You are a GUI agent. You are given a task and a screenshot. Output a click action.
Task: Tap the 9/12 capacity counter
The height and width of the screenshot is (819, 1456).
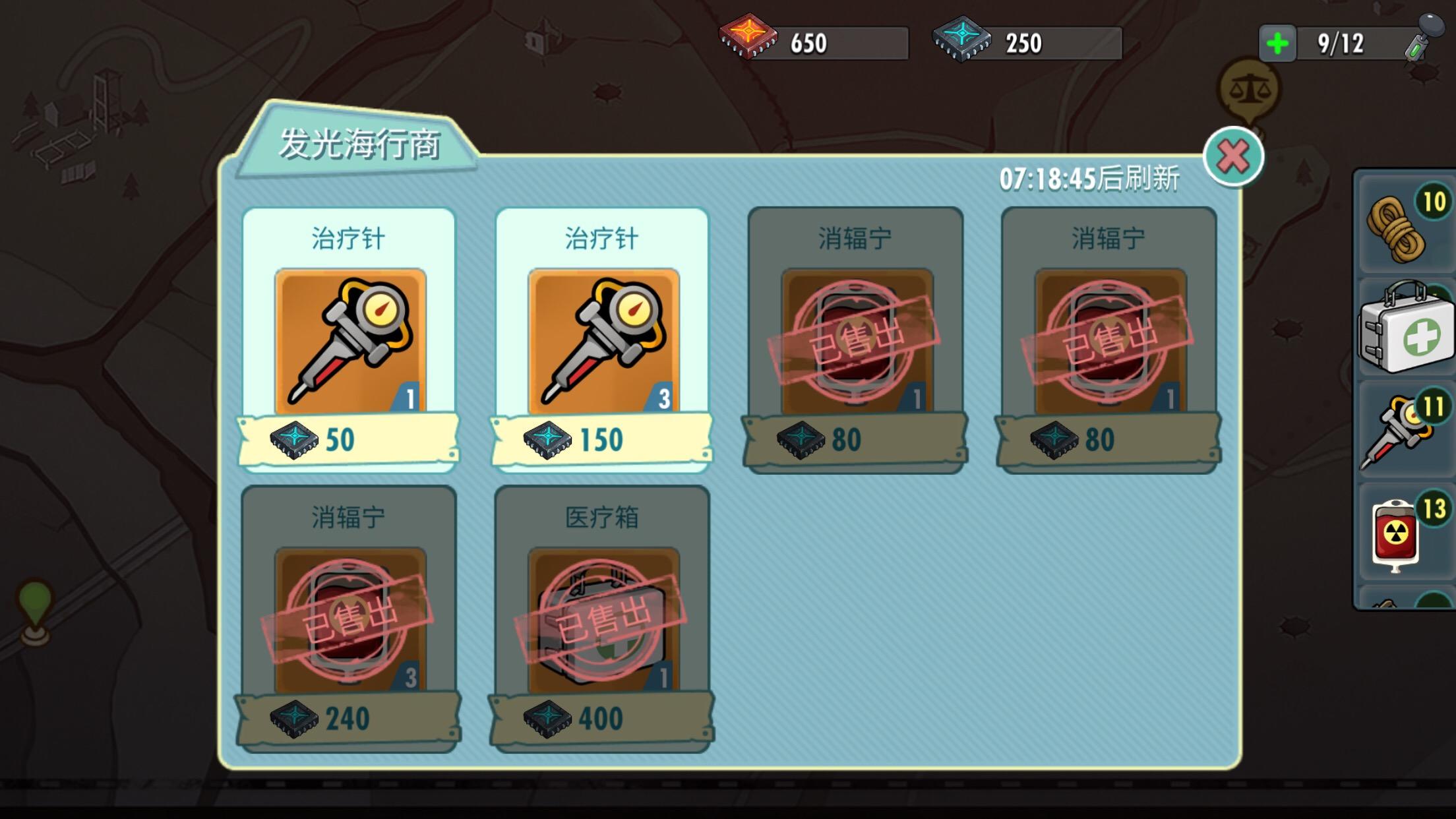[1341, 44]
